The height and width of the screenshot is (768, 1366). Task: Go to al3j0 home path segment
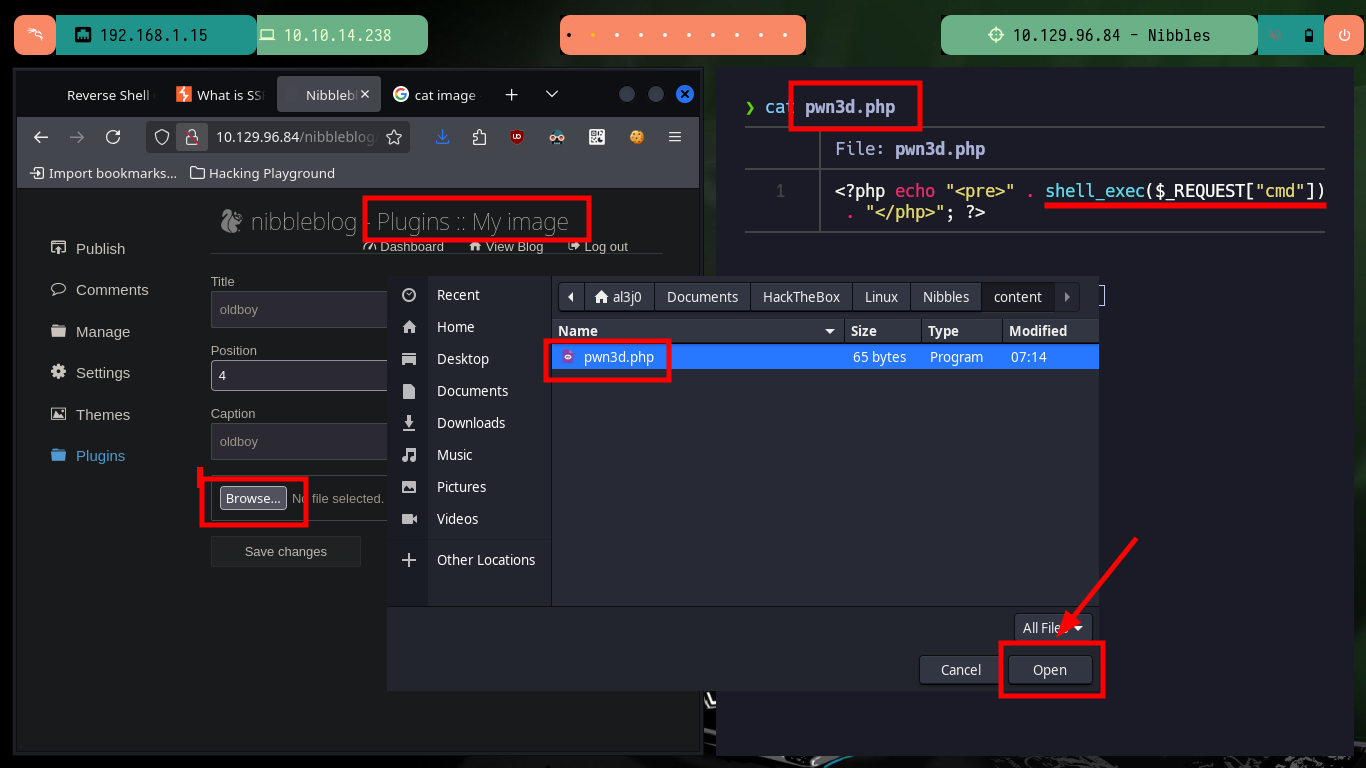pyautogui.click(x=619, y=297)
